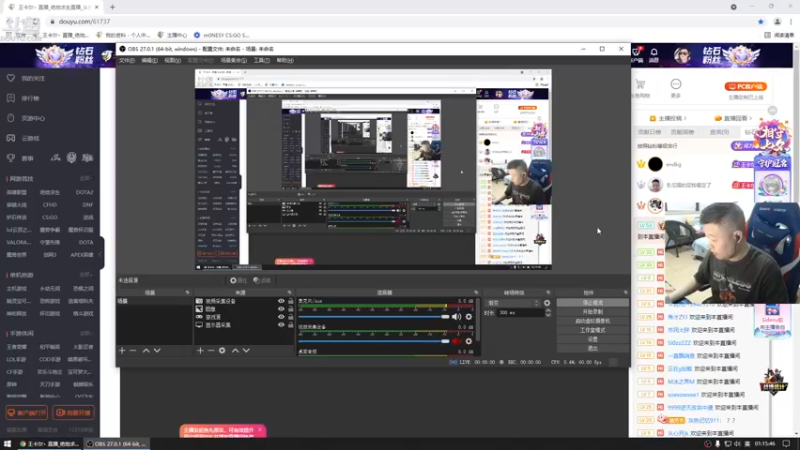The image size is (800, 450).
Task: Adjust the 麦克风/Aux volume slider
Action: pyautogui.click(x=374, y=317)
